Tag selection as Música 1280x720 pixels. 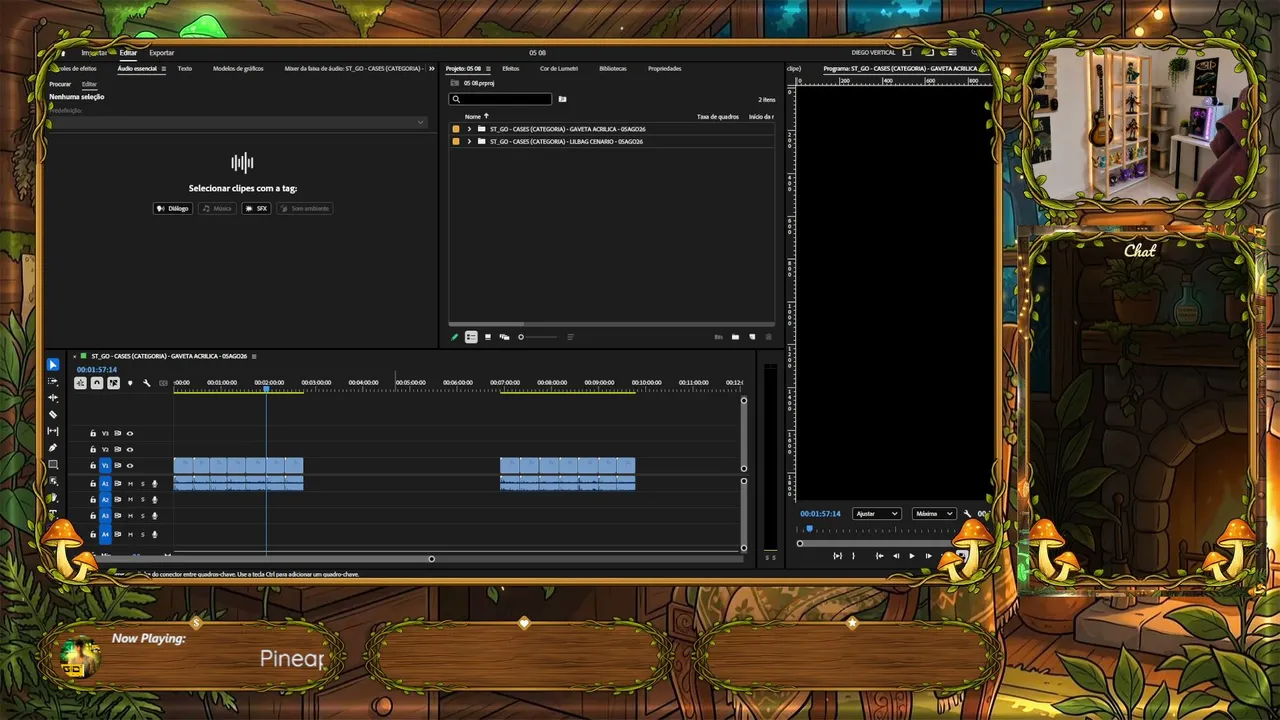coord(217,208)
